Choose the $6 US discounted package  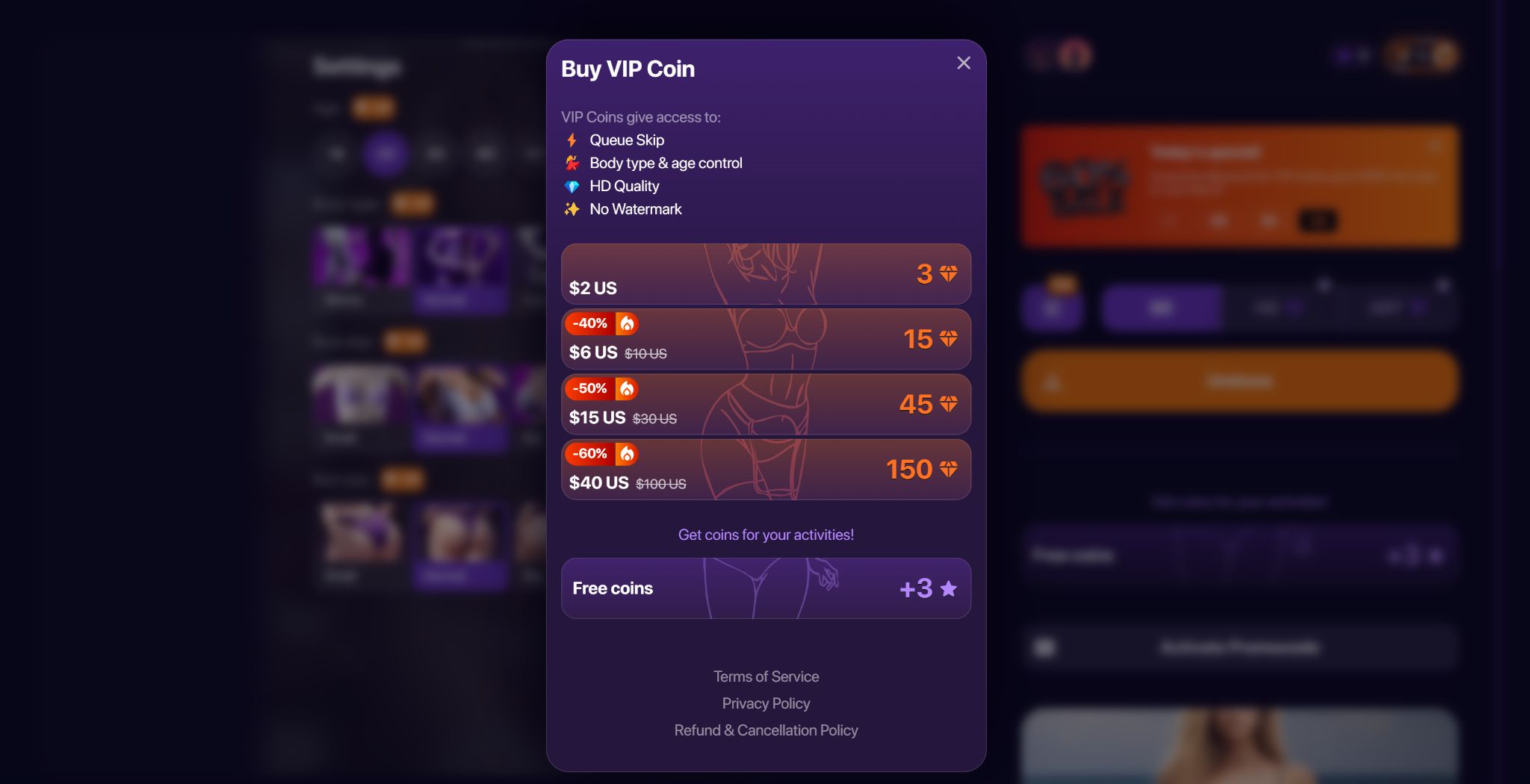(766, 339)
